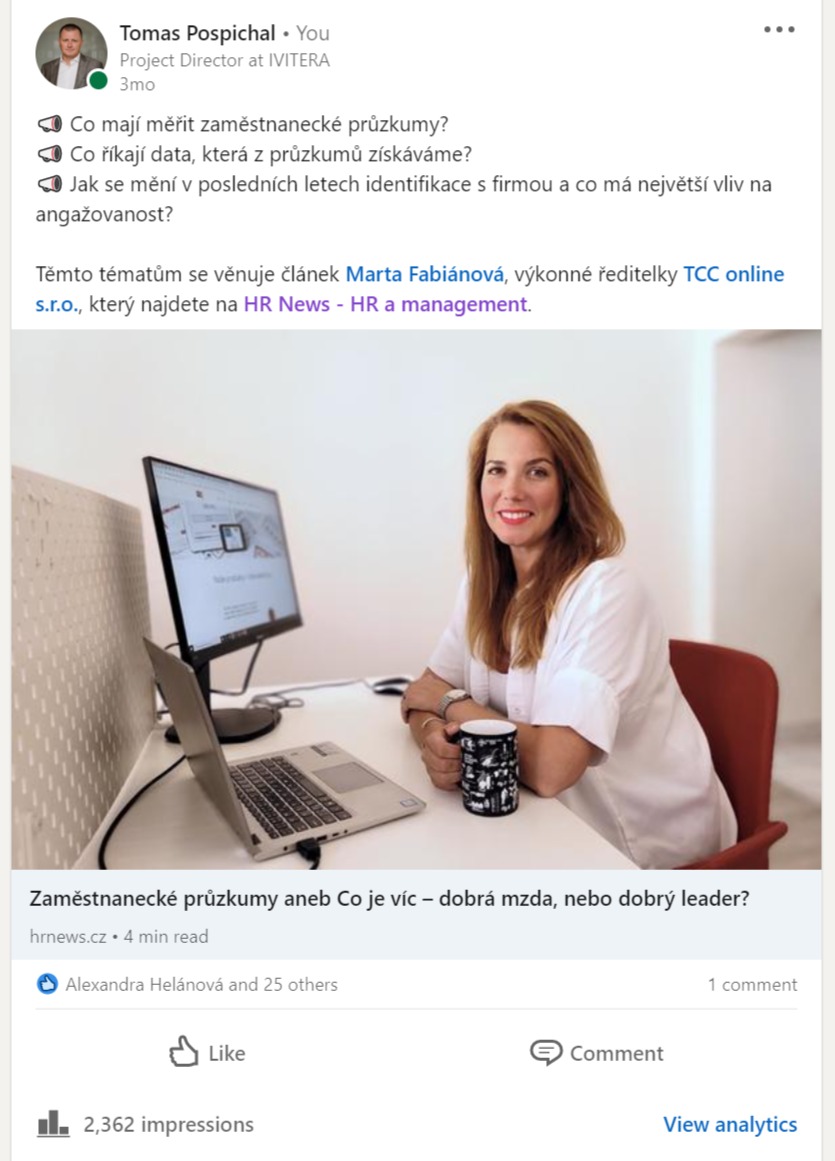
Task: Click the green online status dot
Action: click(98, 80)
